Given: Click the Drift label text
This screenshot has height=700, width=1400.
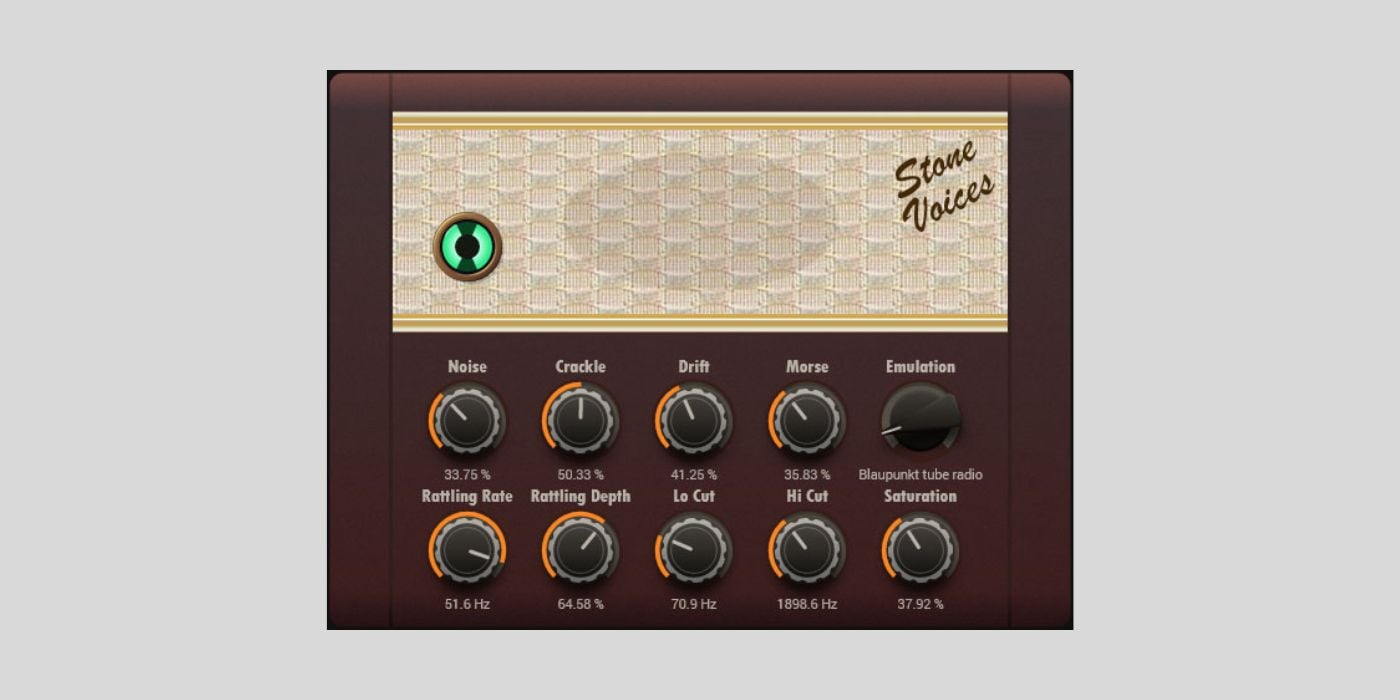Looking at the screenshot, I should 694,367.
